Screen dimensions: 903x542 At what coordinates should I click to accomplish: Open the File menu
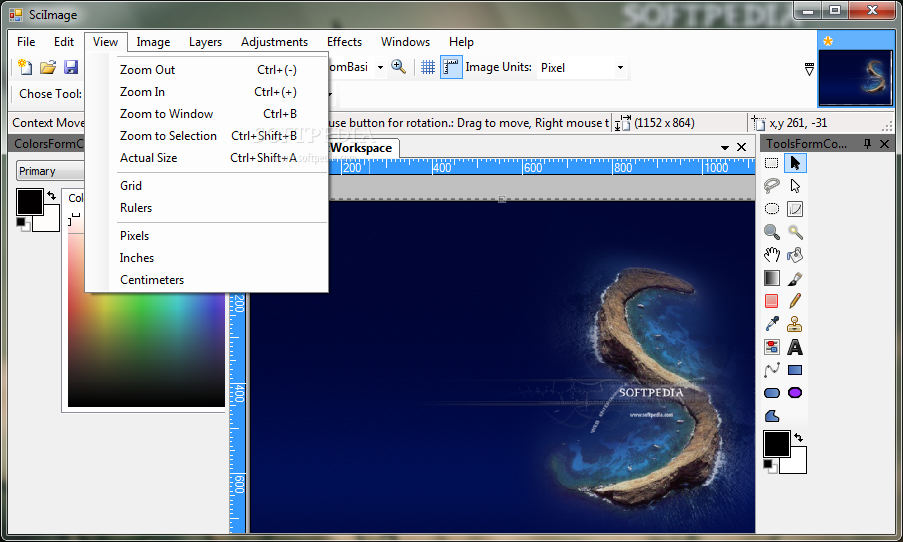coord(26,41)
